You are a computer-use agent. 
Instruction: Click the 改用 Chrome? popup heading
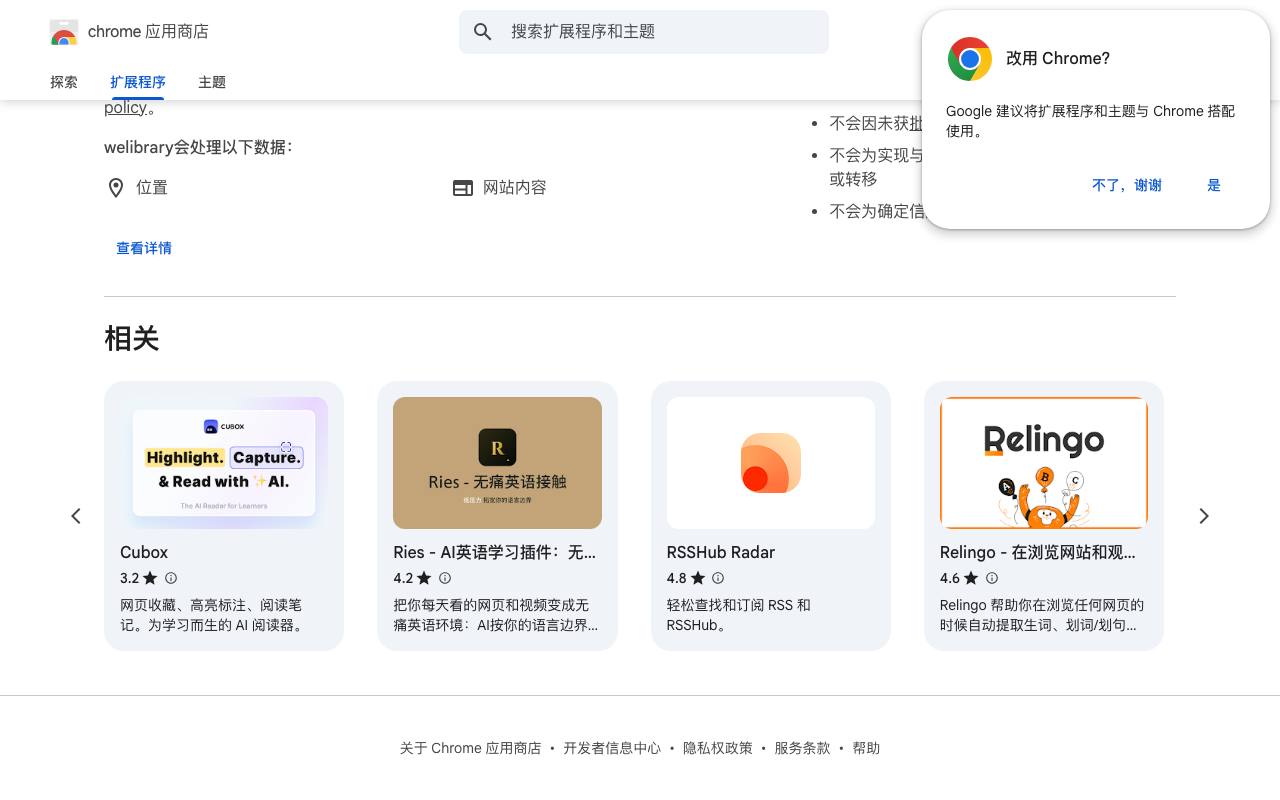tap(1058, 59)
